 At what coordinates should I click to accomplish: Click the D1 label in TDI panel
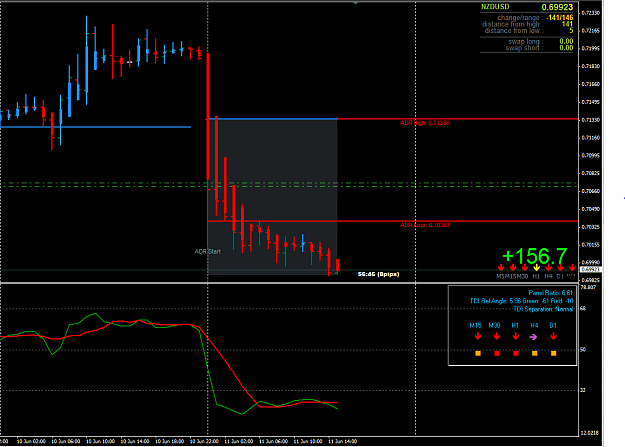553,325
